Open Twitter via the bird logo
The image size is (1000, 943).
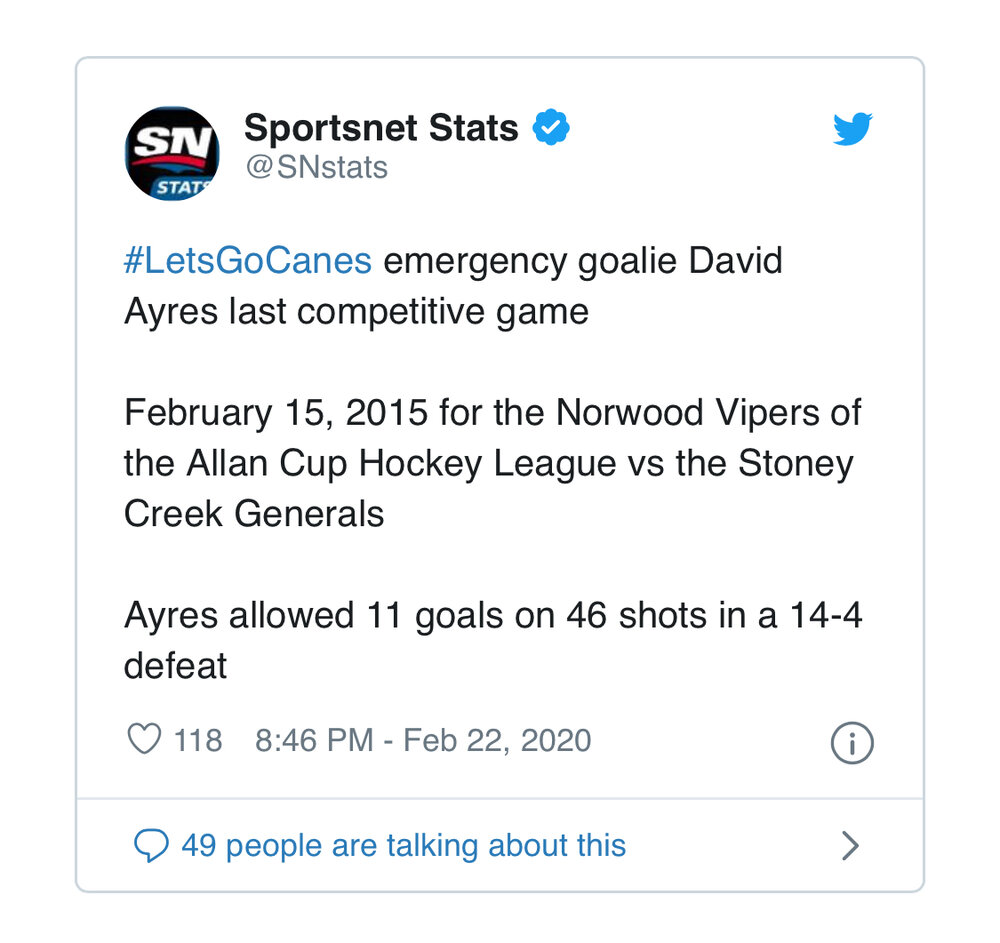tap(853, 129)
